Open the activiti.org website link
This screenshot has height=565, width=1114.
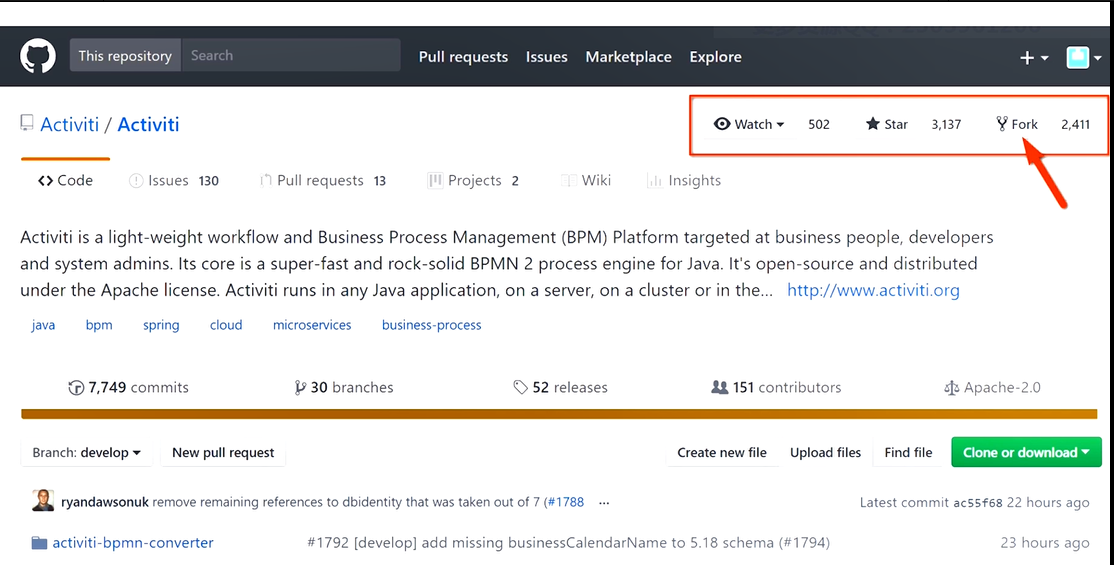click(x=873, y=291)
